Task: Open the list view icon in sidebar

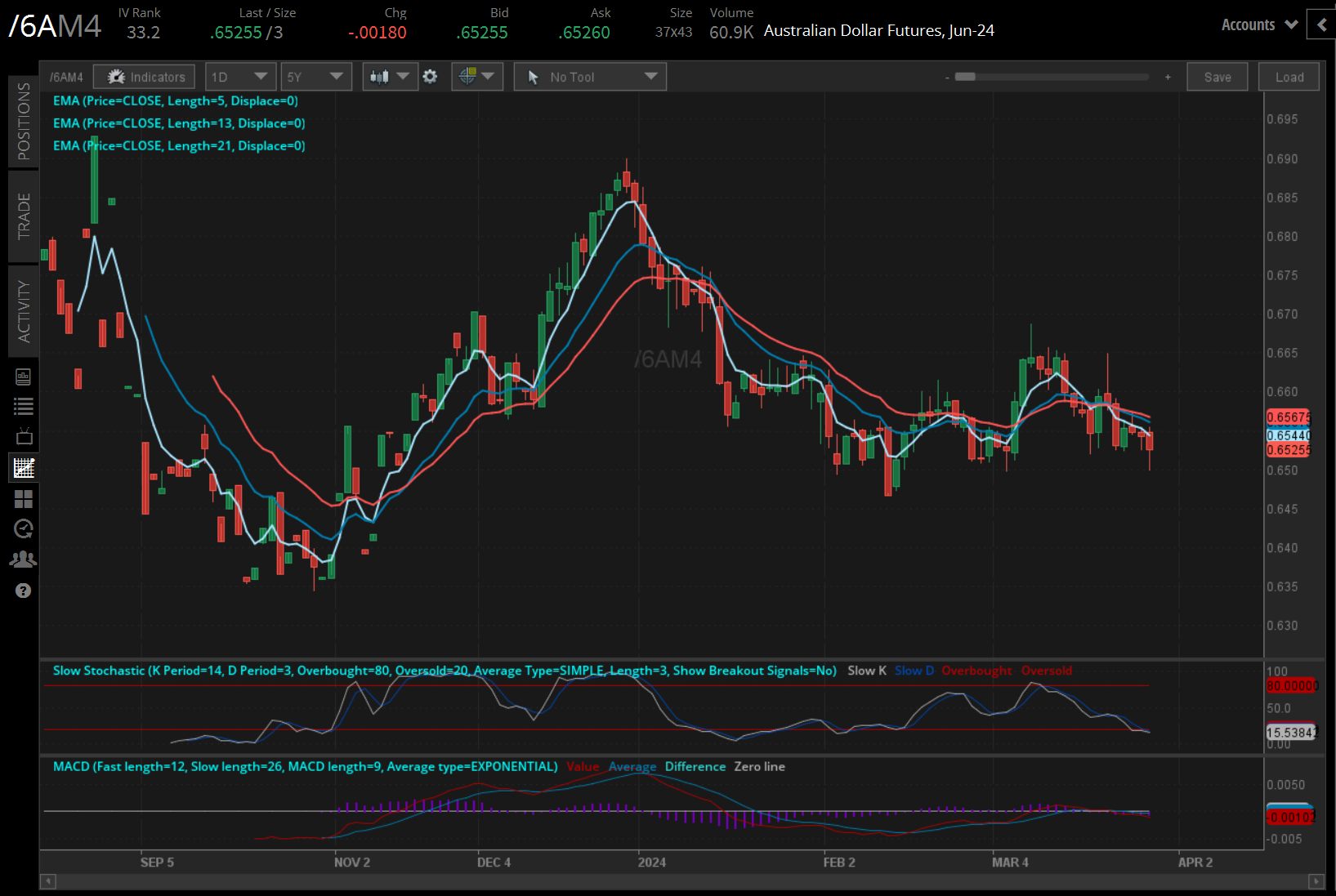Action: coord(24,406)
